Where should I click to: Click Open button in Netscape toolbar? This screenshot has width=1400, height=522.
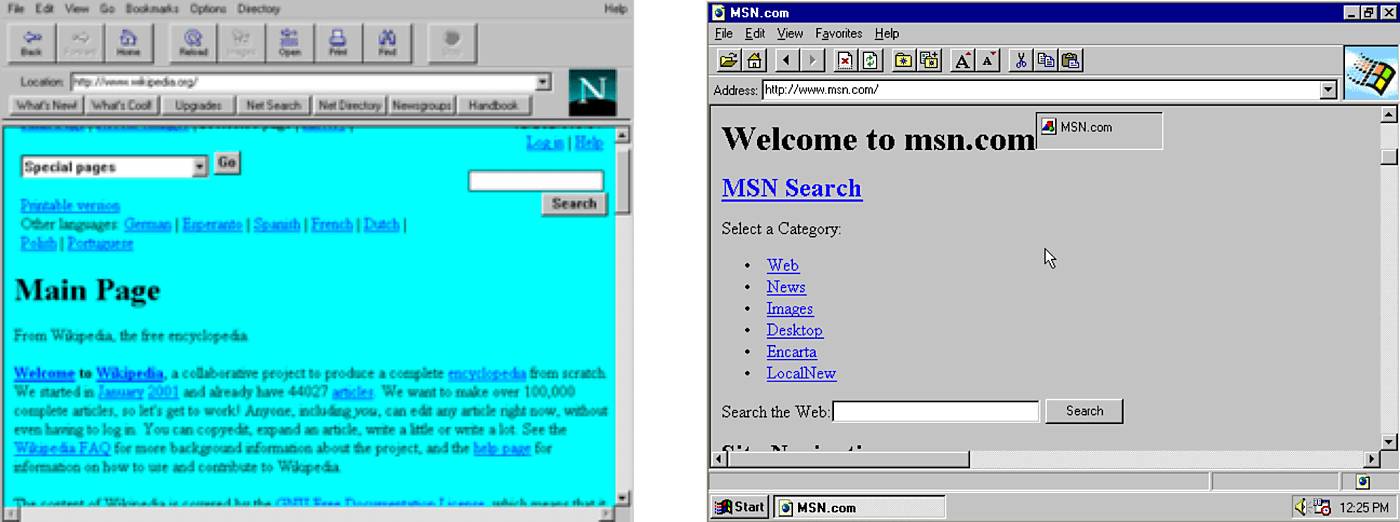tap(290, 43)
